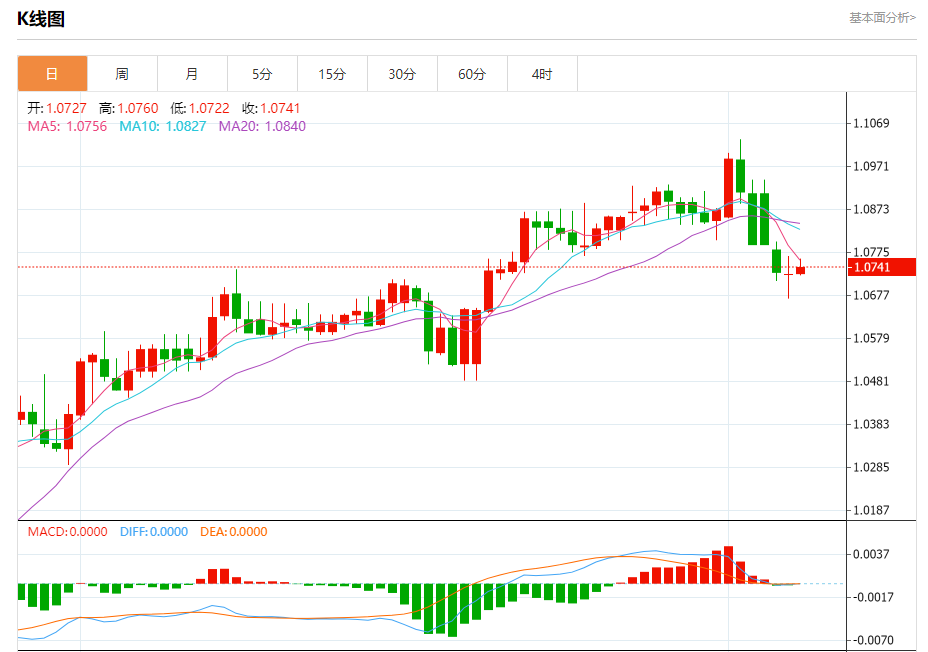The image size is (928, 652).
Task: Click the 开: 1.0727 open value
Action: (57, 108)
